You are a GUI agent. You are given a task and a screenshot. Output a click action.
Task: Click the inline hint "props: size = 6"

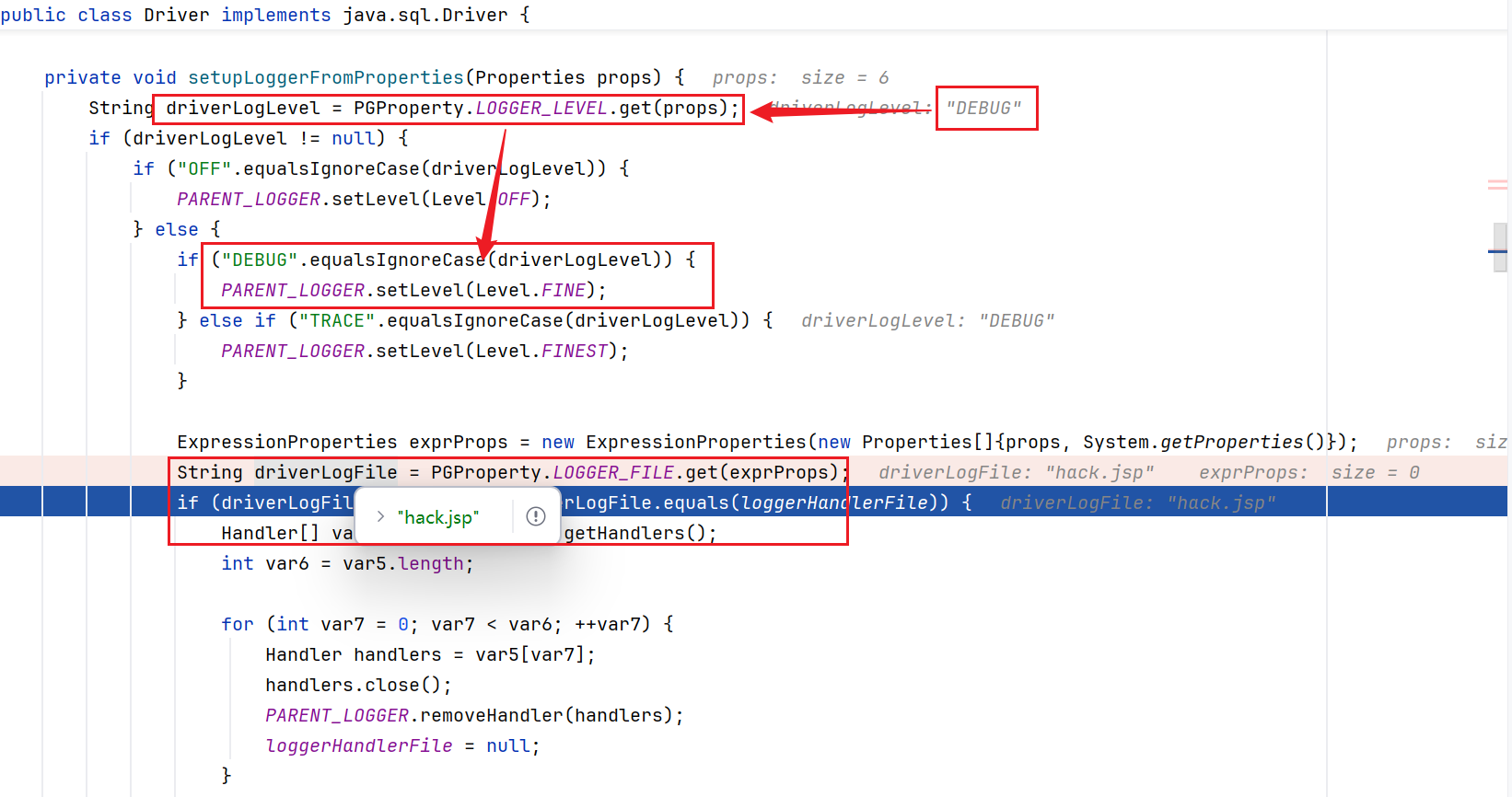coord(800,77)
